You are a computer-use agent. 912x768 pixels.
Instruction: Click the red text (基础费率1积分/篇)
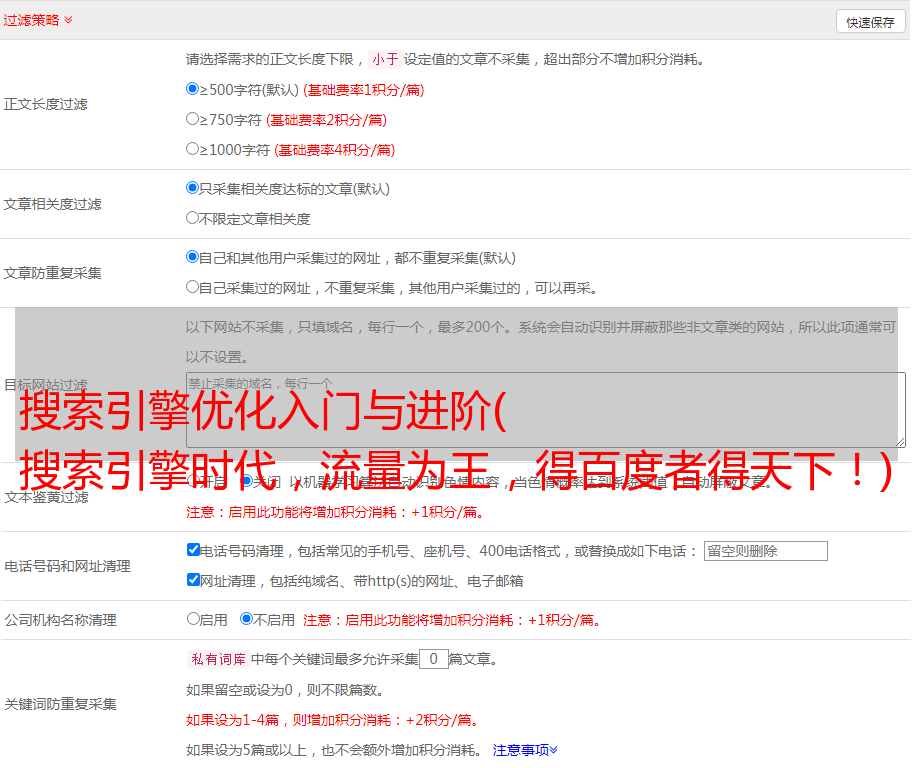click(x=364, y=90)
